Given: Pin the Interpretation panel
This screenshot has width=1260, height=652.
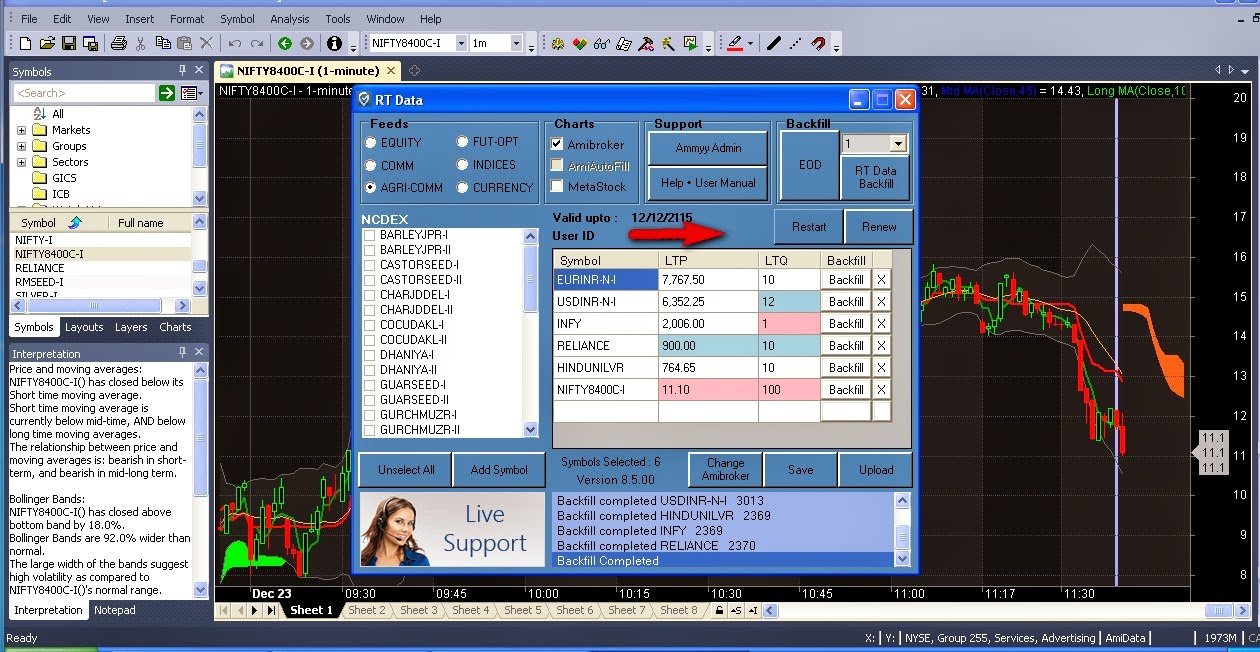Looking at the screenshot, I should pos(182,353).
